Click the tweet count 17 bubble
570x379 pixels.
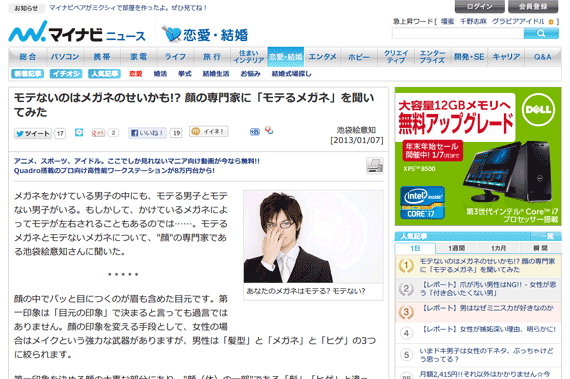(x=60, y=133)
